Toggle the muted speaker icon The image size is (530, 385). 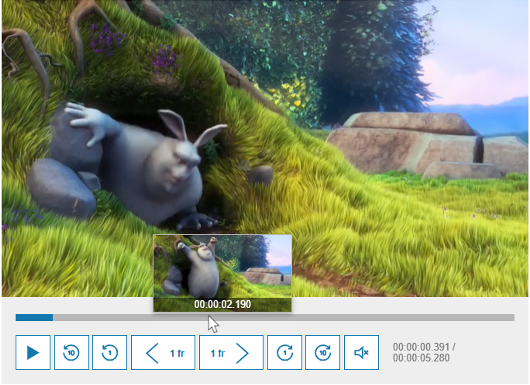(361, 353)
